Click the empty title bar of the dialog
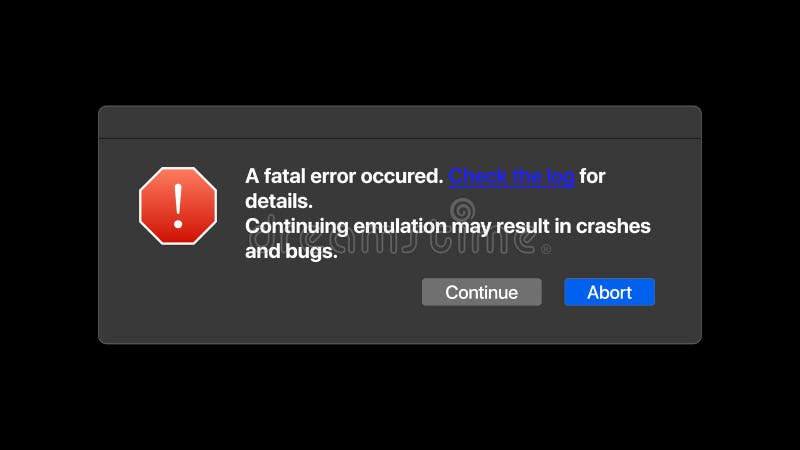The height and width of the screenshot is (450, 800). pyautogui.click(x=400, y=122)
